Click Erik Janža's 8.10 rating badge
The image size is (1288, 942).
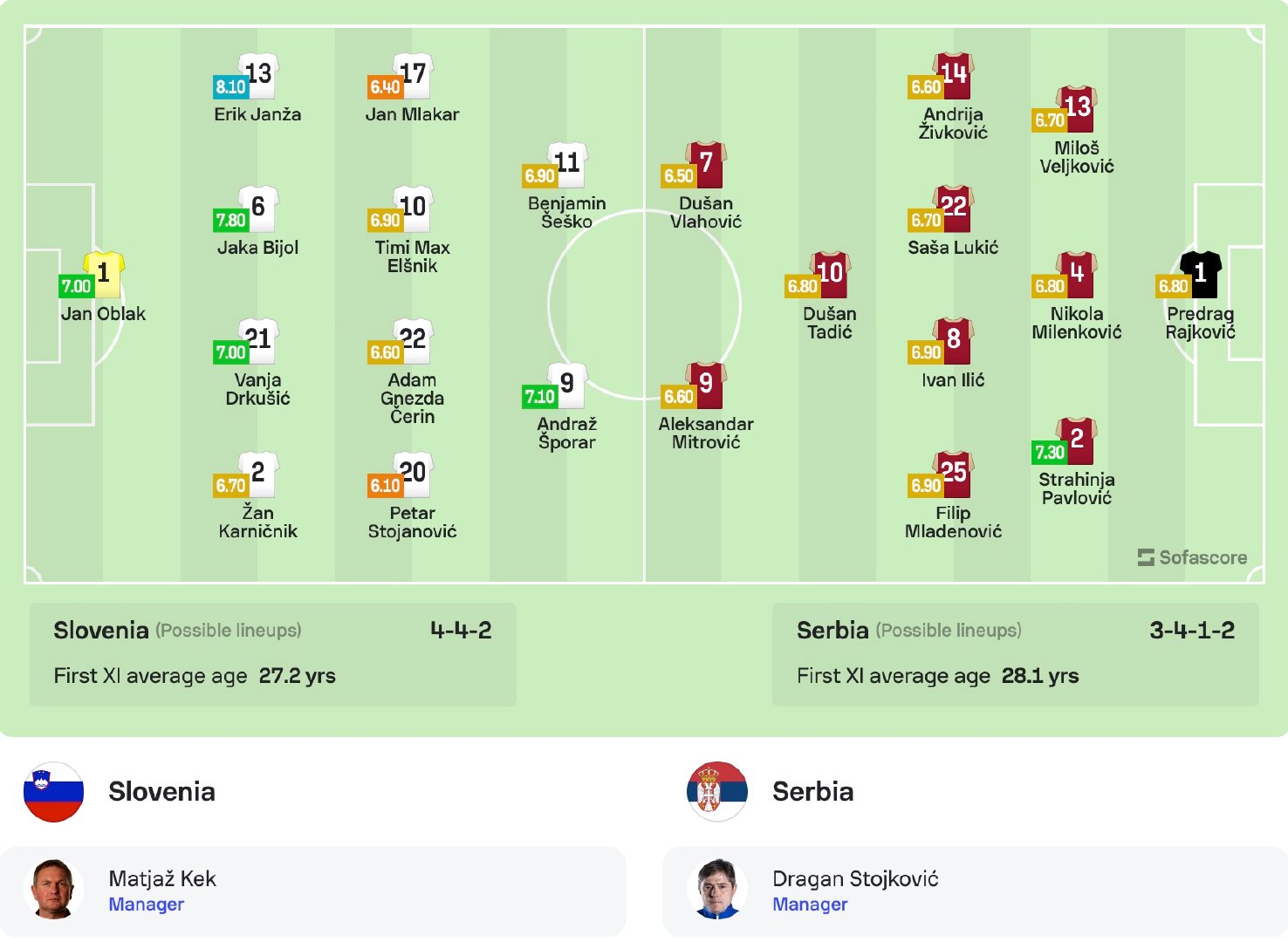pos(230,87)
